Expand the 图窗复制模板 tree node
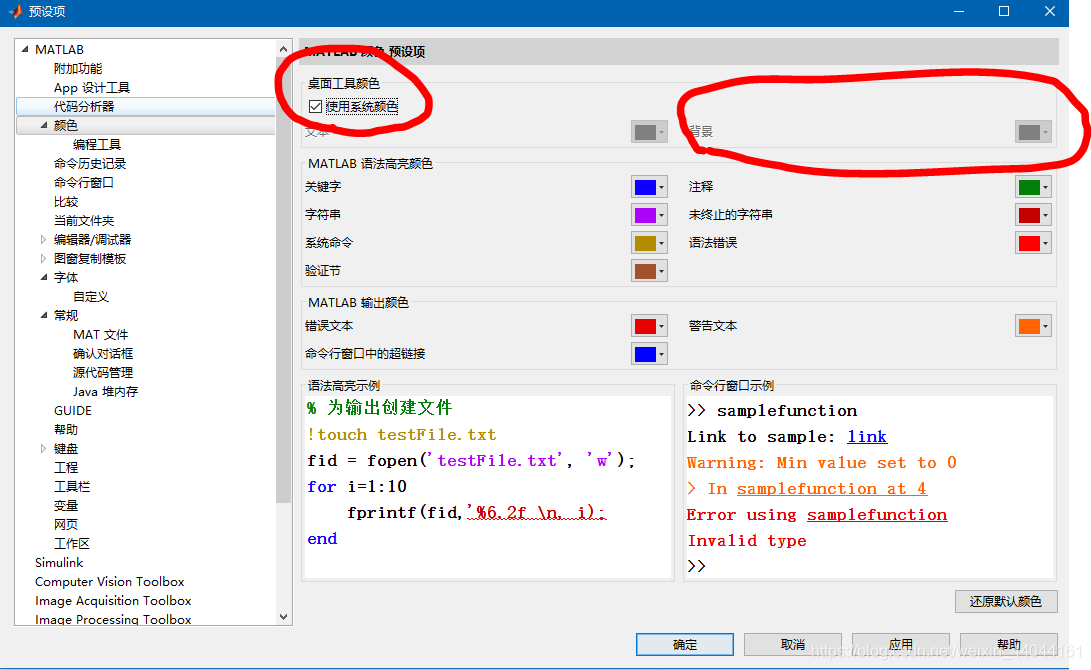 pos(43,258)
